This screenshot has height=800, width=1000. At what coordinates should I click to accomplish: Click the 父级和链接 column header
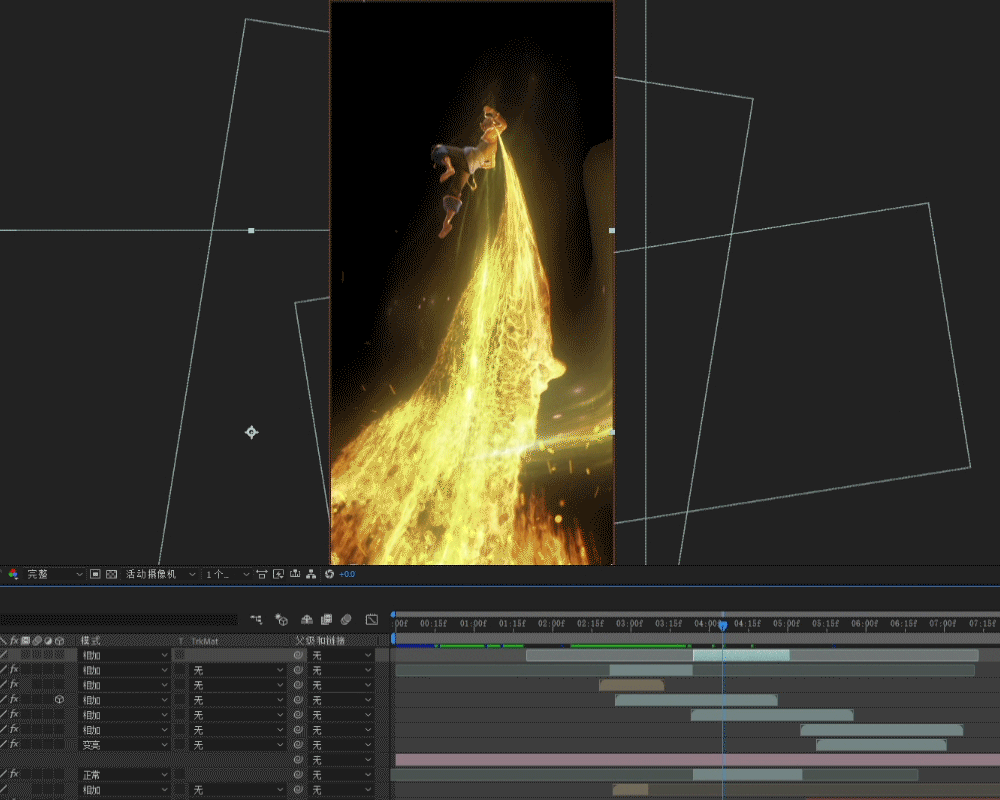(x=320, y=641)
